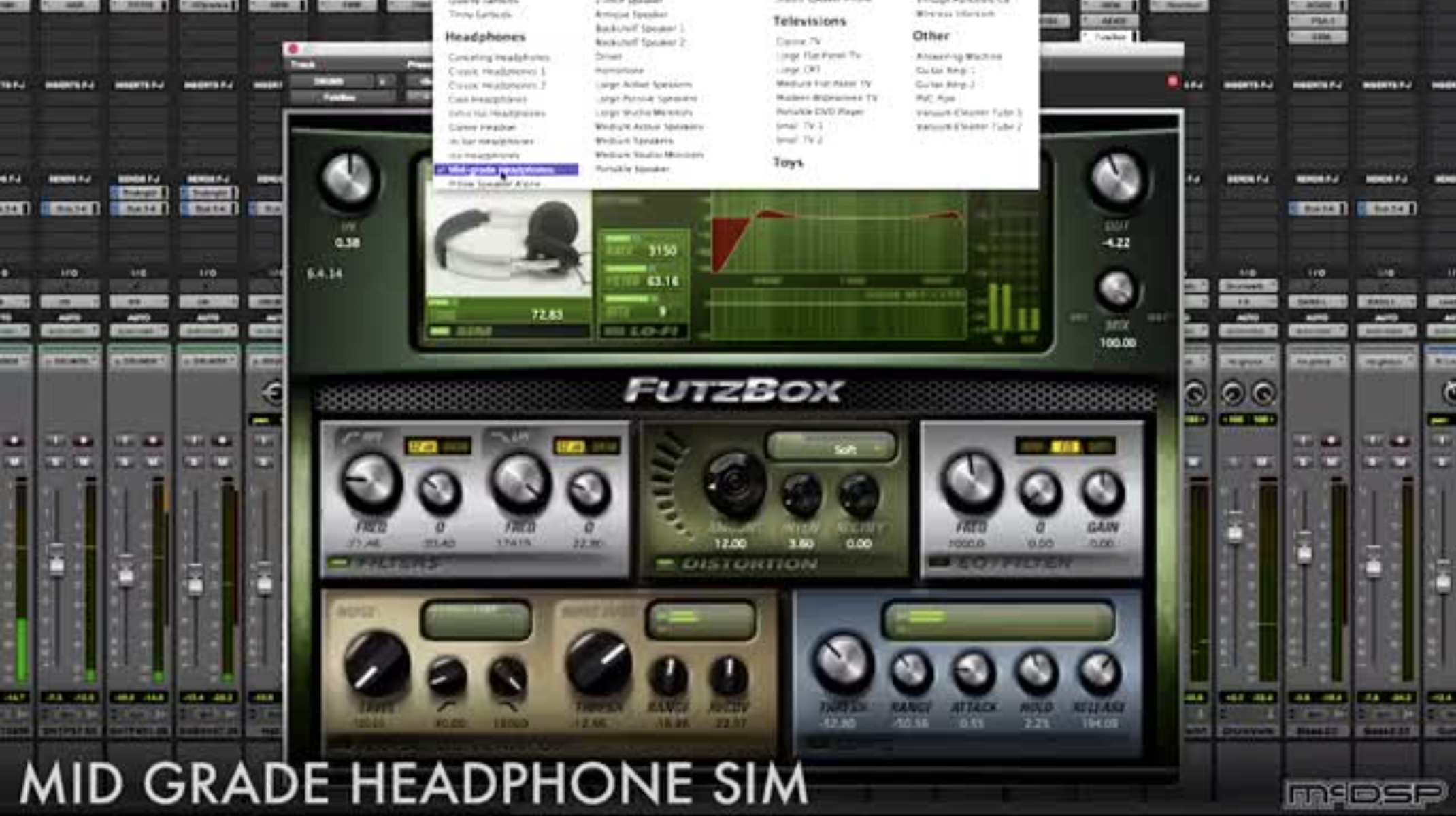
Task: Click the Noise LEVEL knob
Action: [376, 665]
